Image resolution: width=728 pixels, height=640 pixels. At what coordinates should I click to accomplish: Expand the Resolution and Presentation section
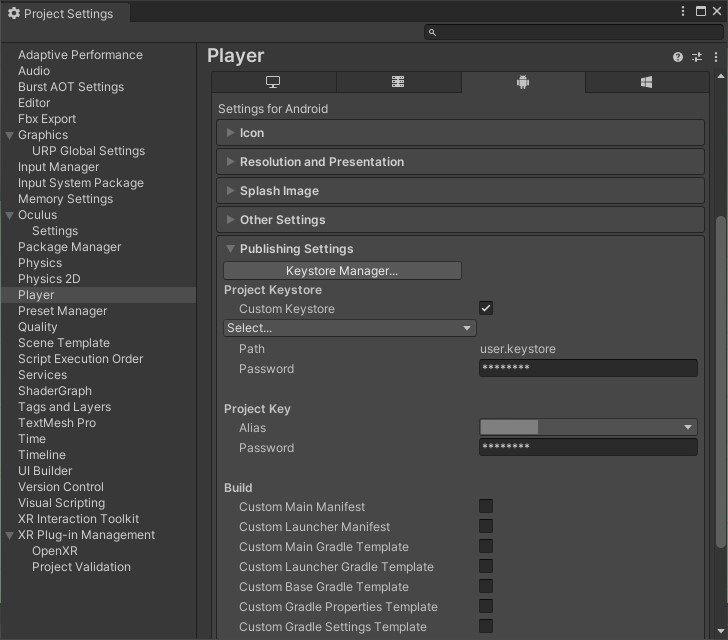click(321, 162)
